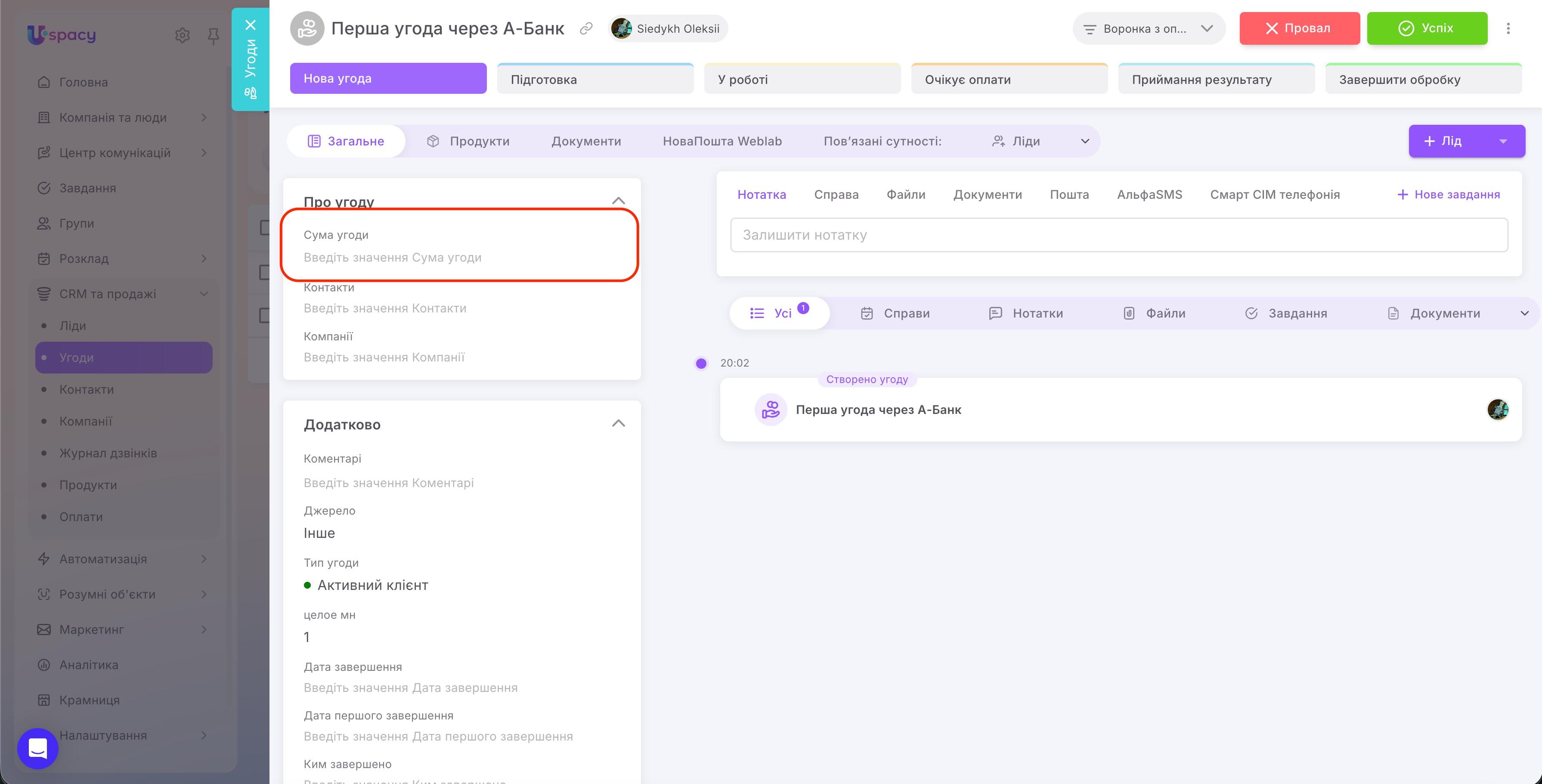Open dropdown arrow next to + Лід

(x=1502, y=141)
